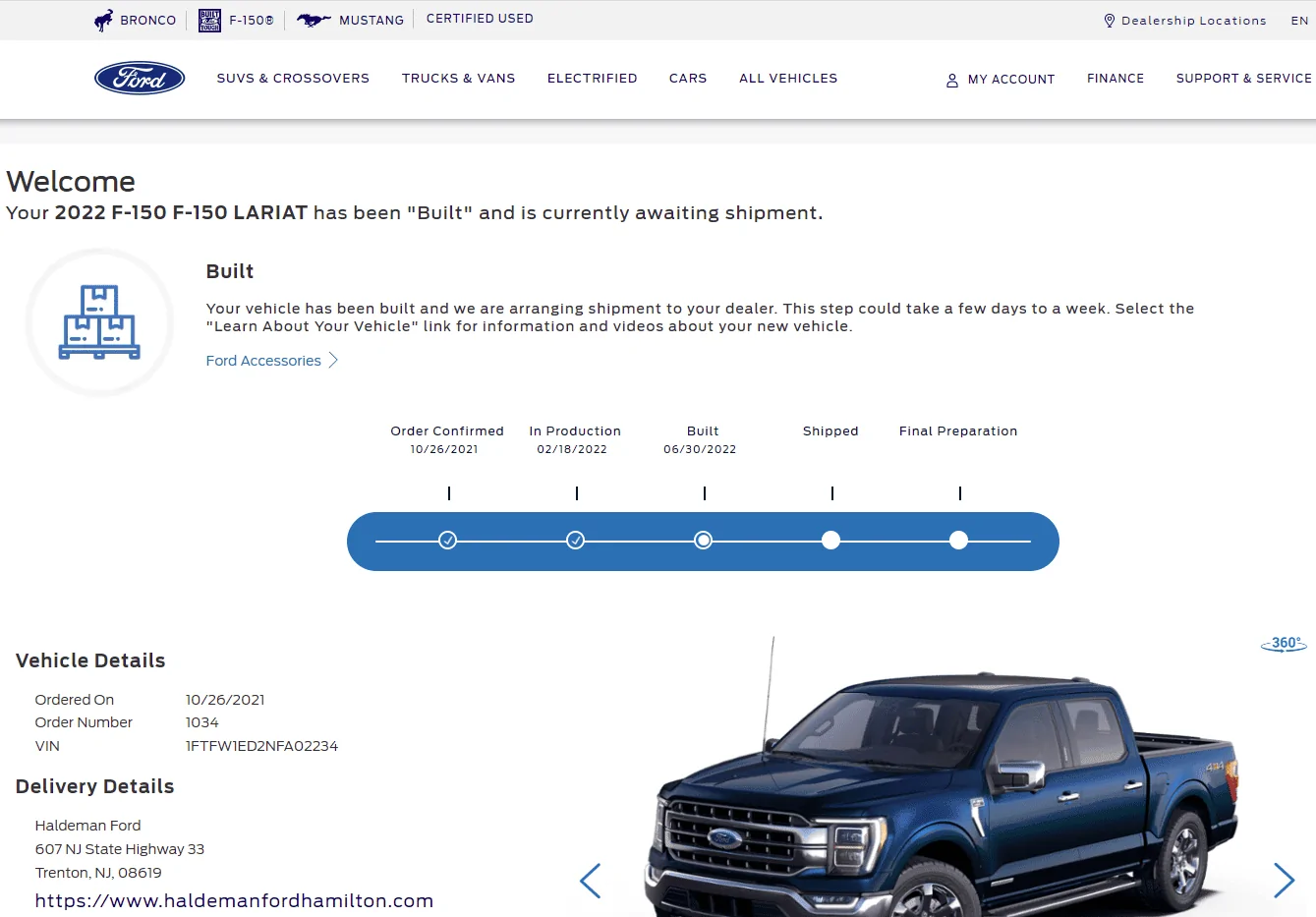Click the Order Number field label
1316x917 pixels.
point(84,723)
